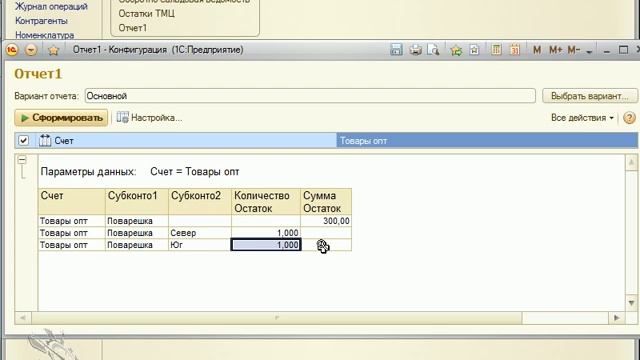Viewport: 640px width, 360px height.
Task: Open the Все действия dropdown
Action: click(x=582, y=118)
